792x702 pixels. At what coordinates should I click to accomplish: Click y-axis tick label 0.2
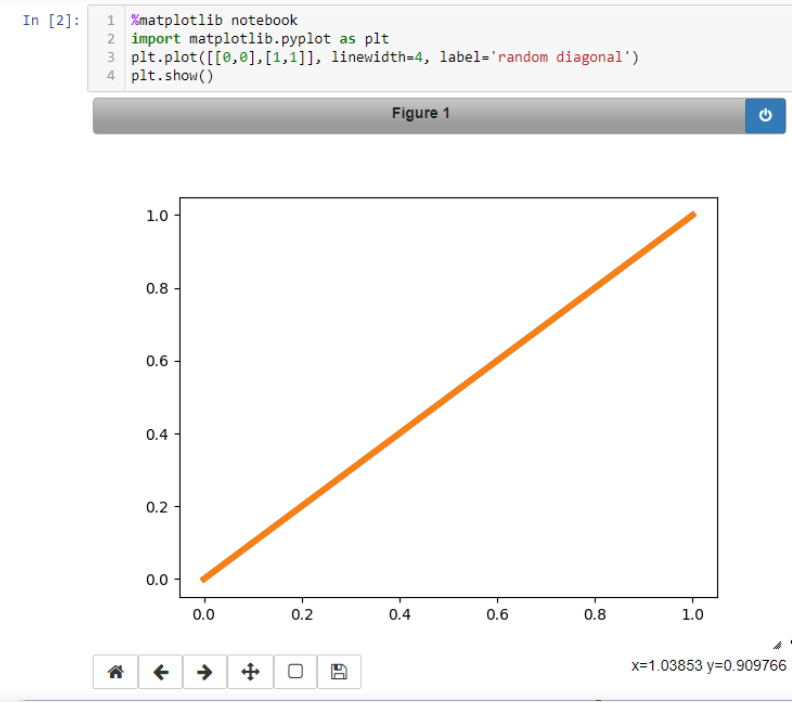coord(157,507)
